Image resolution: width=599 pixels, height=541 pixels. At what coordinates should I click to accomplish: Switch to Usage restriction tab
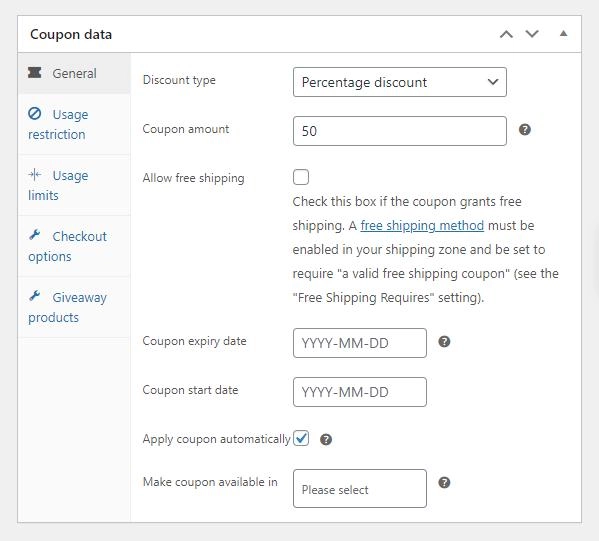coord(74,124)
